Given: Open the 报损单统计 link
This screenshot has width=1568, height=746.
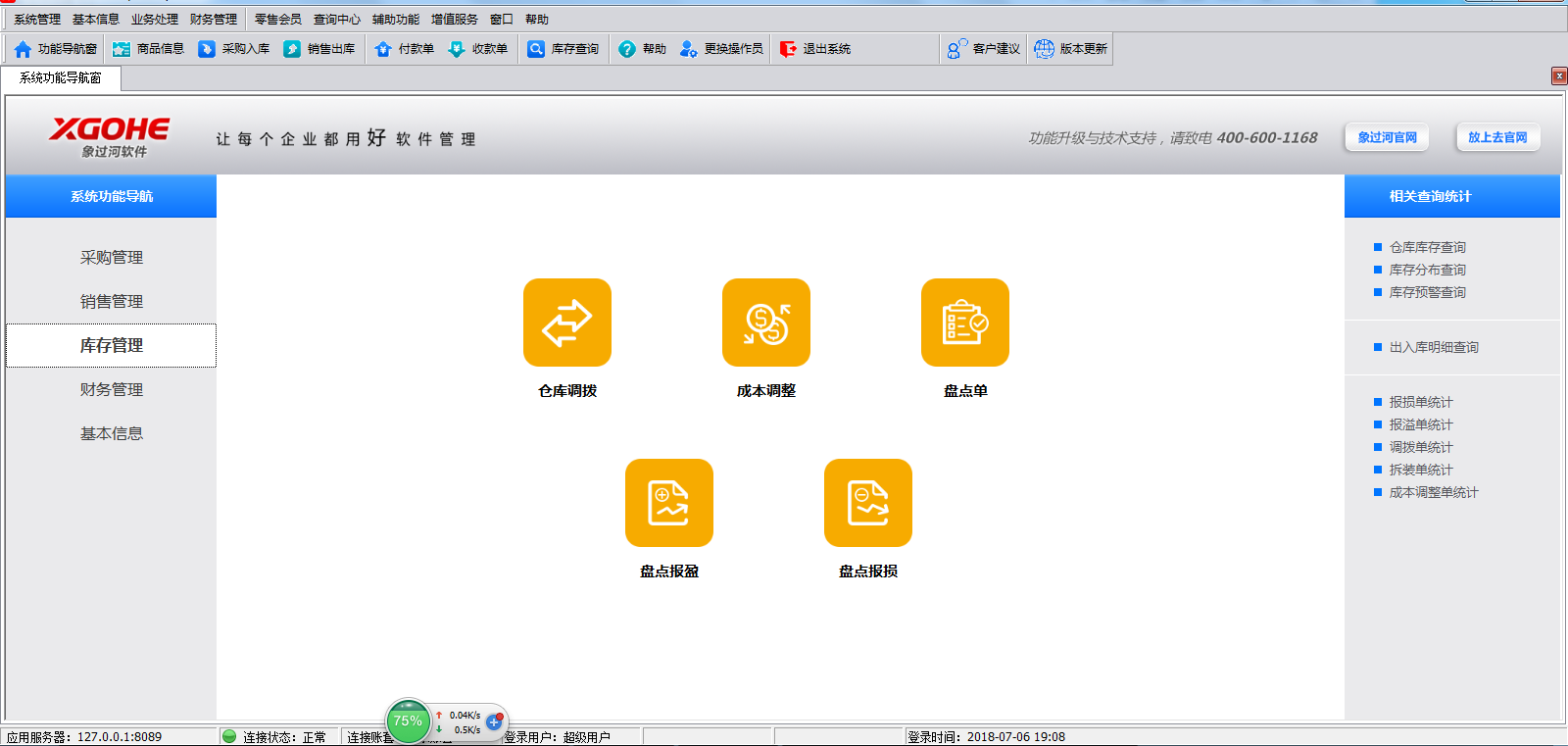Looking at the screenshot, I should (1421, 403).
